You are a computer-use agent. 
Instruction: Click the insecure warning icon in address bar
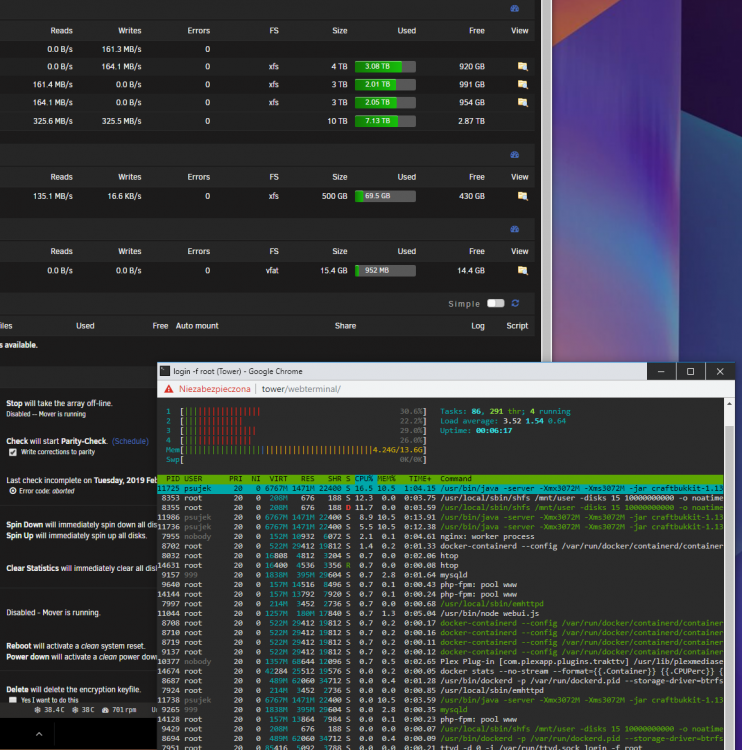point(169,389)
